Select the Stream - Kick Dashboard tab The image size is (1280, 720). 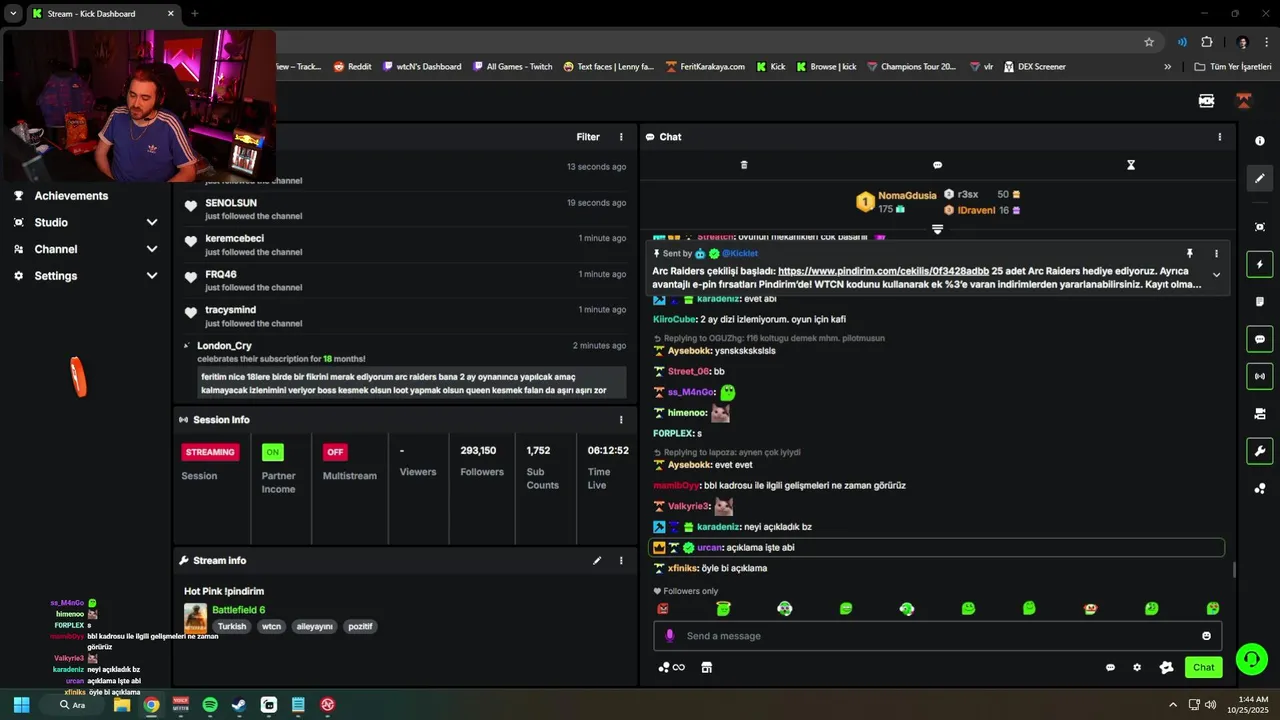pyautogui.click(x=103, y=14)
